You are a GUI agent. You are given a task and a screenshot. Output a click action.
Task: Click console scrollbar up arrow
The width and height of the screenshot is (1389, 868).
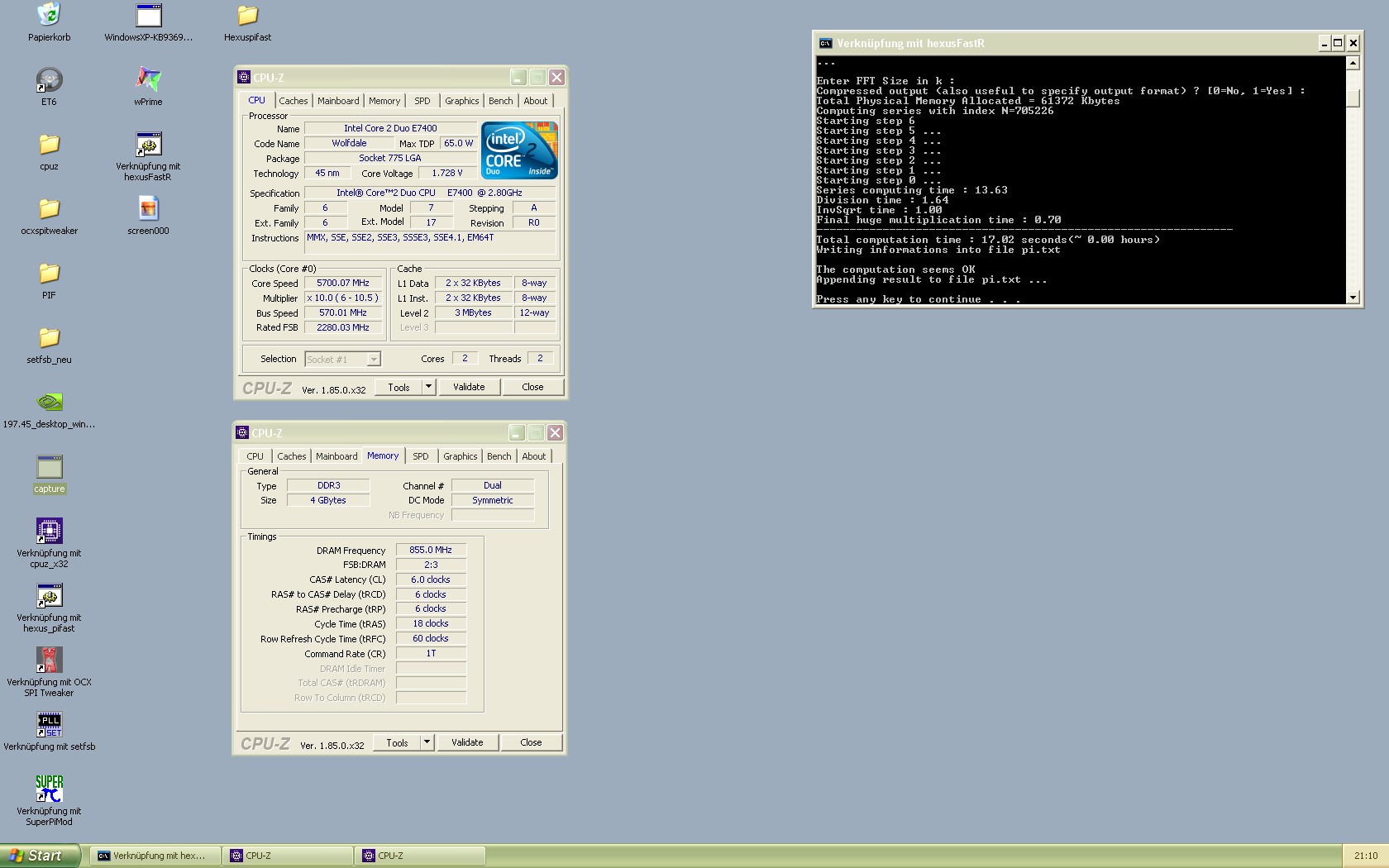click(1353, 64)
